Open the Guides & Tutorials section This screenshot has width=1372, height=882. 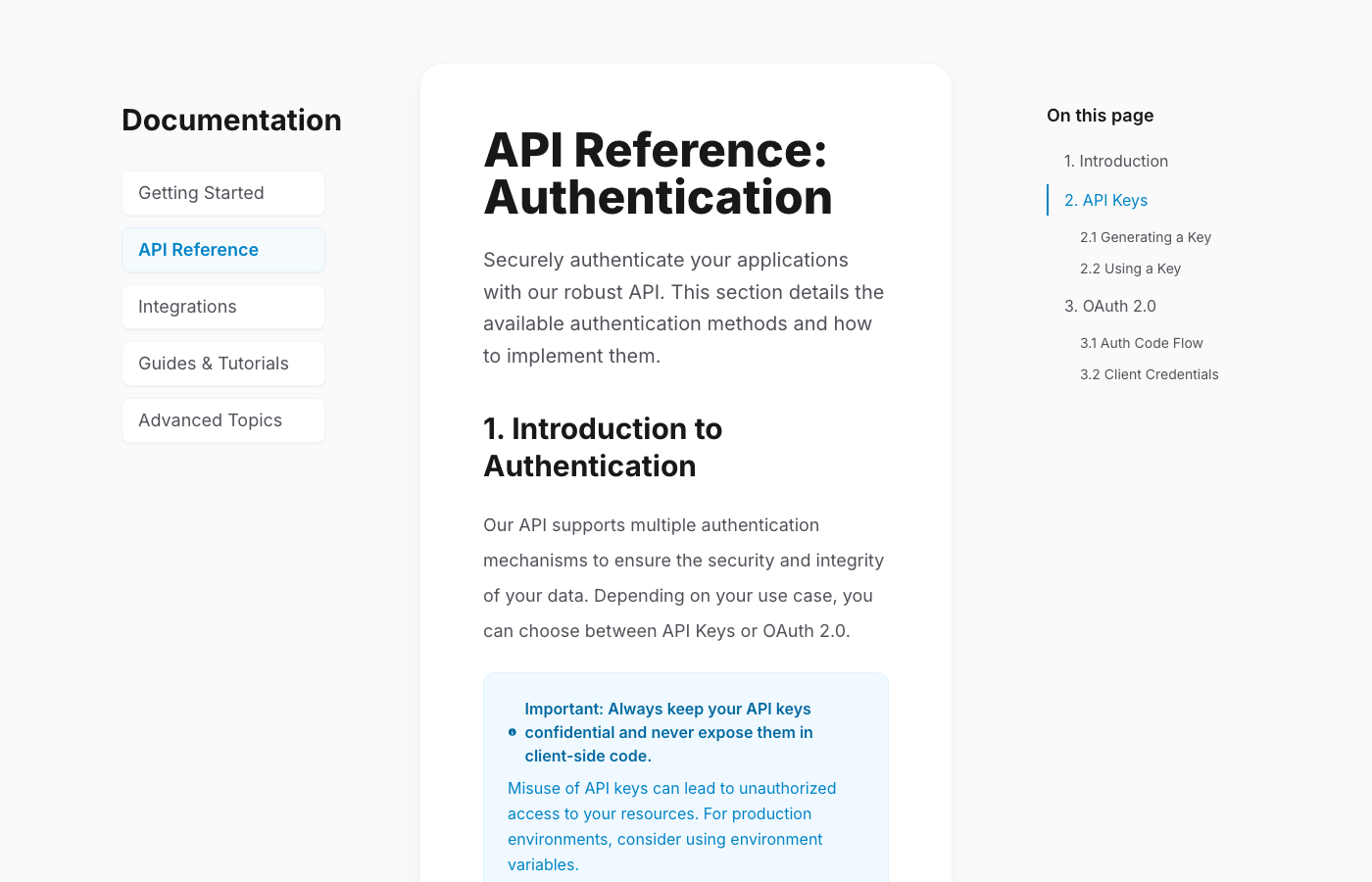[222, 364]
